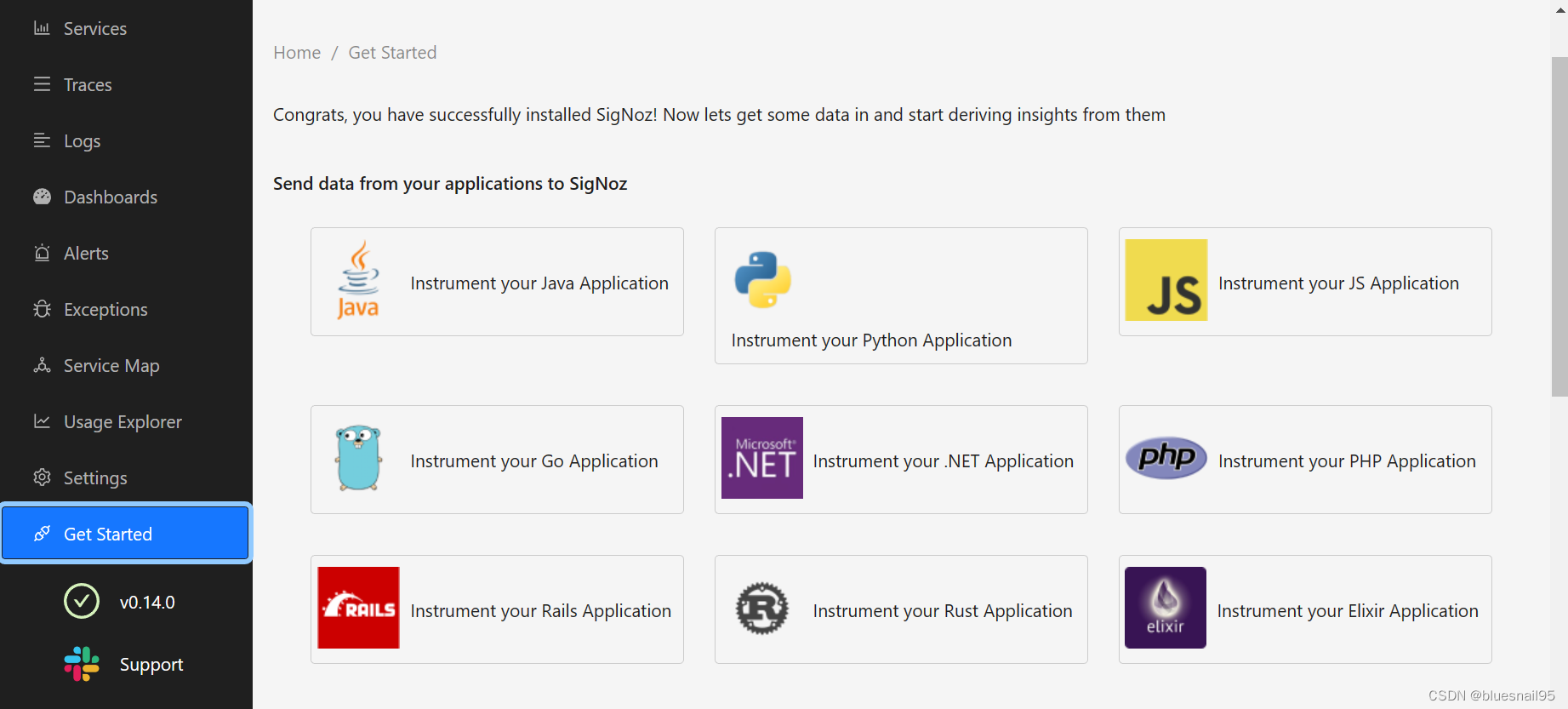
Task: Open the Support link
Action: 151,664
